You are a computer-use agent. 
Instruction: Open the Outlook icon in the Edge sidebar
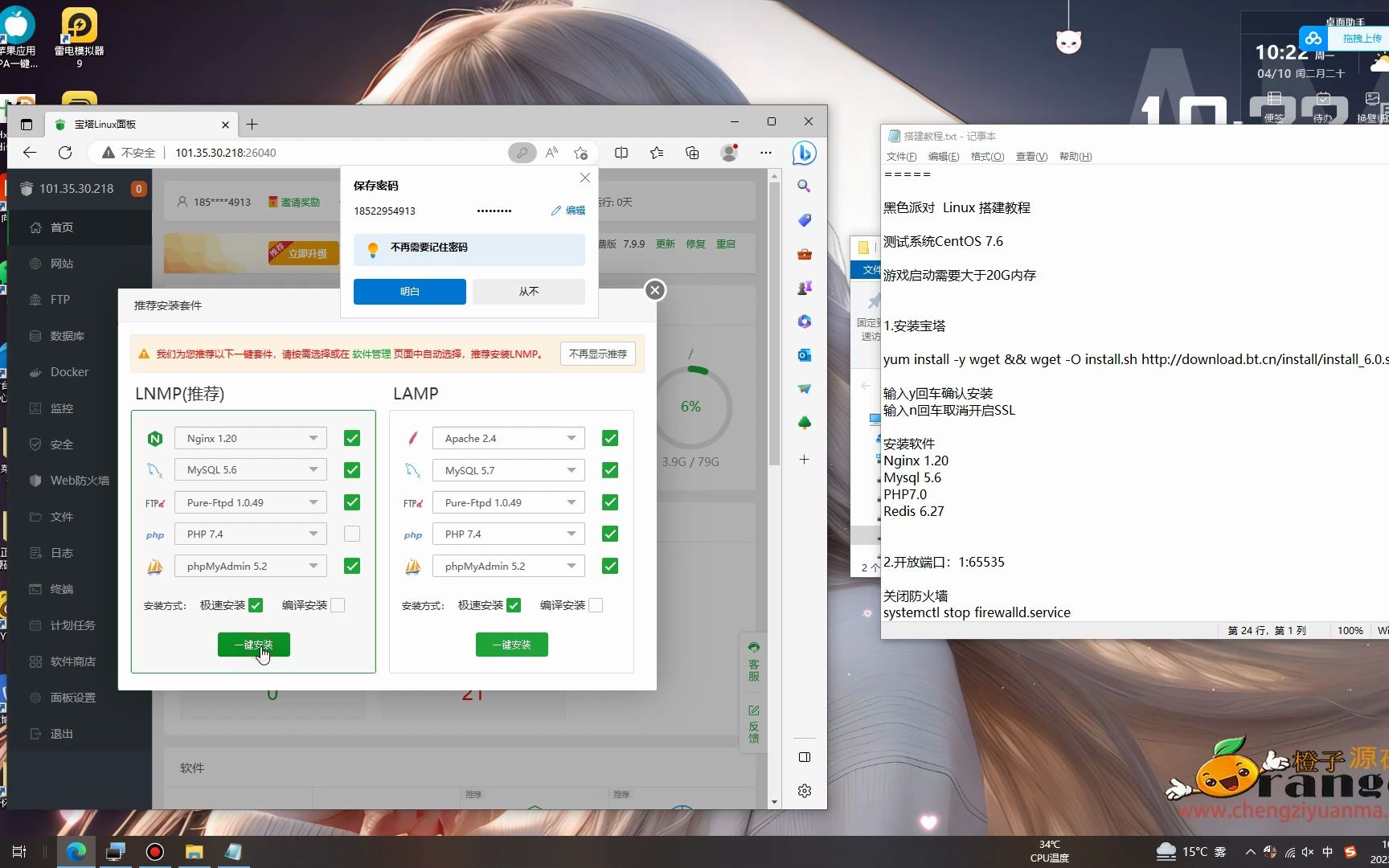pyautogui.click(x=804, y=355)
